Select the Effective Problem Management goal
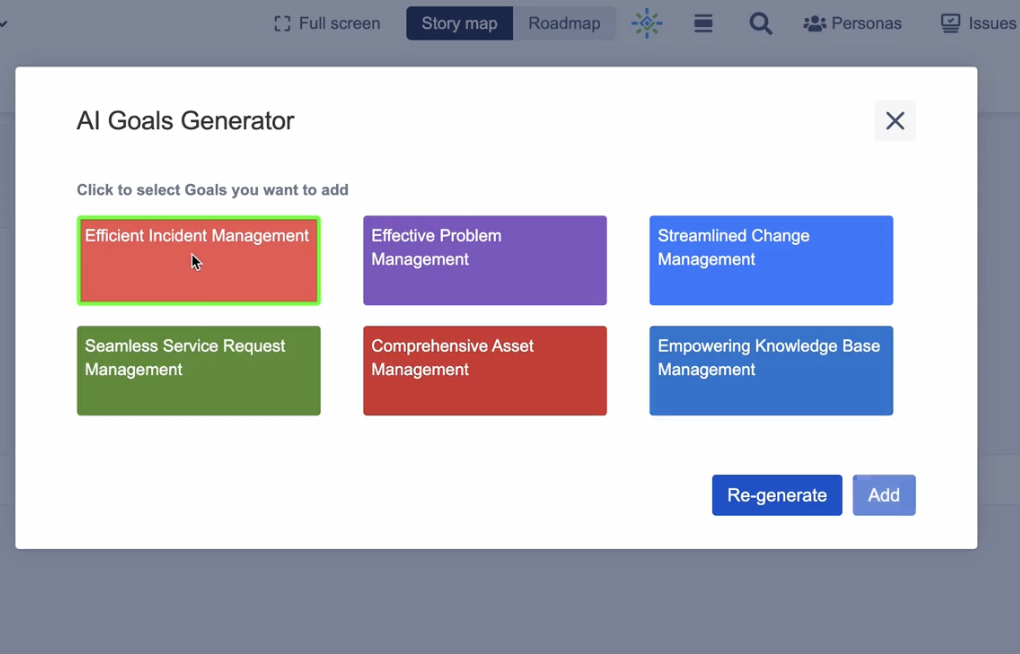This screenshot has width=1020, height=654. [x=484, y=260]
